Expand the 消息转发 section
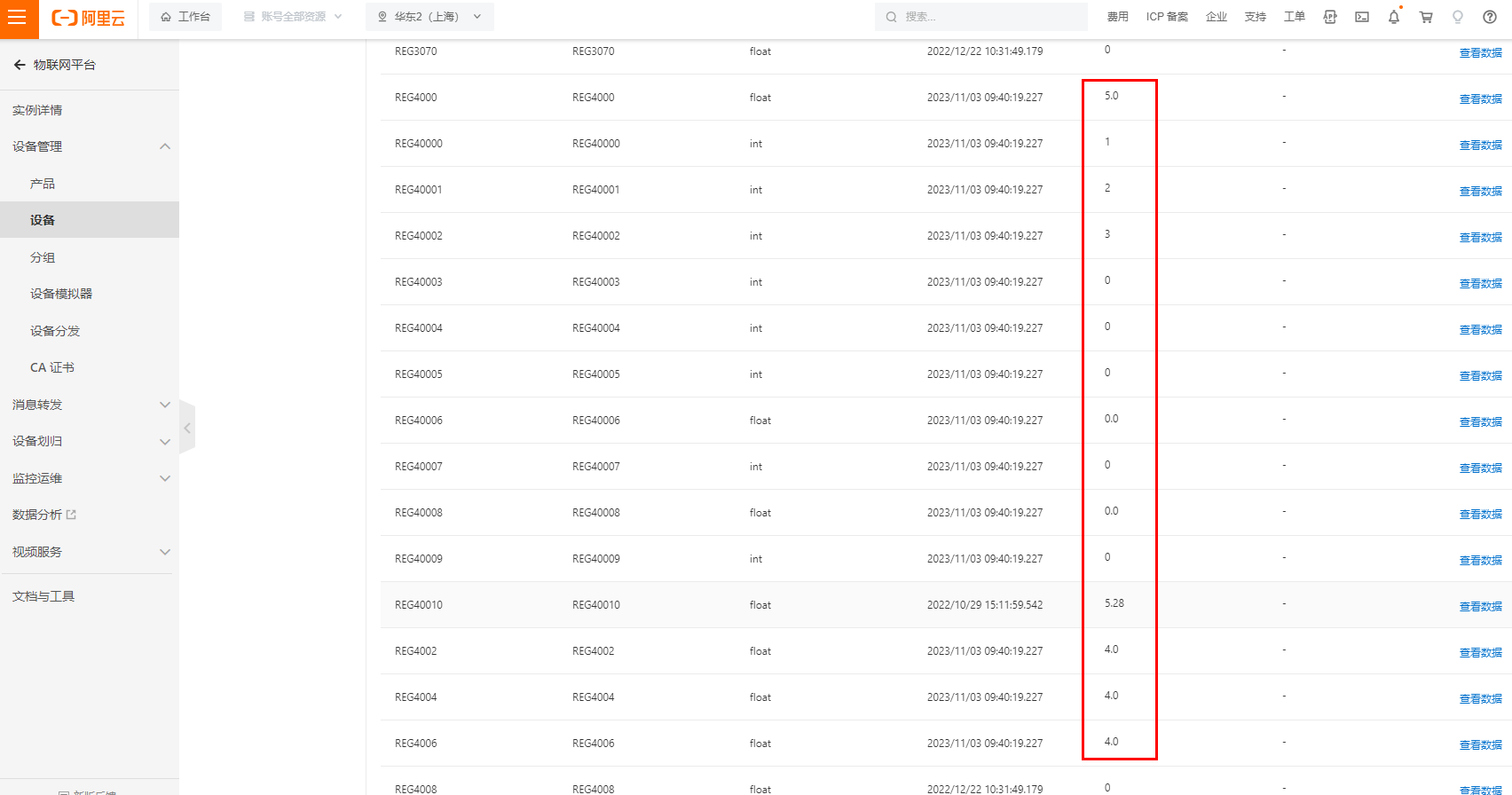The image size is (1512, 795). pyautogui.click(x=165, y=405)
